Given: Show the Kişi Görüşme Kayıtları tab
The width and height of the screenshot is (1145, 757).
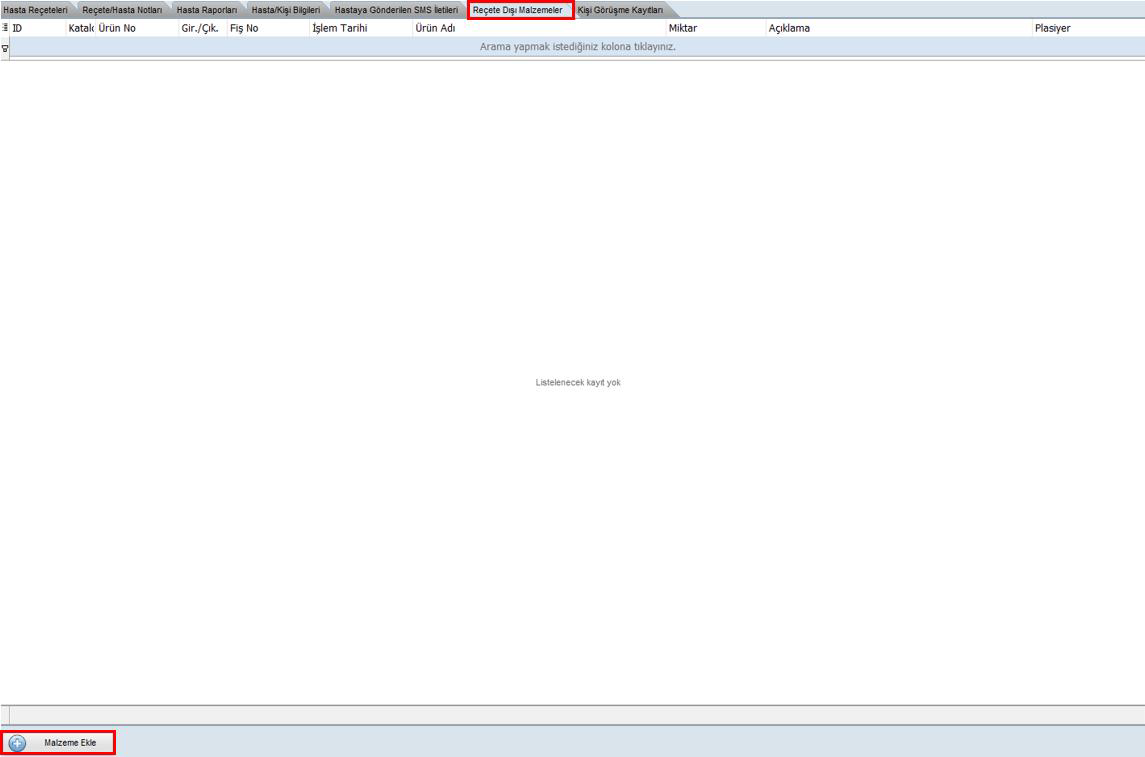Looking at the screenshot, I should point(620,10).
